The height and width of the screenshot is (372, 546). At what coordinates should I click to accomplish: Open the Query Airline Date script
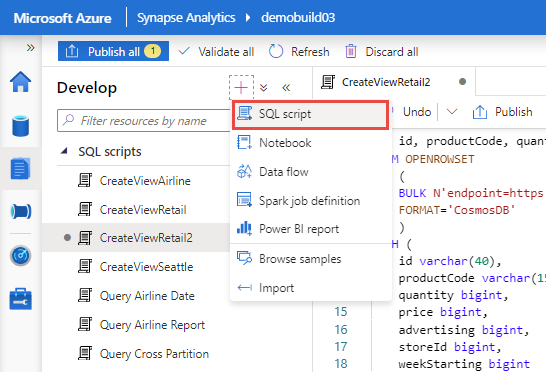tap(147, 296)
